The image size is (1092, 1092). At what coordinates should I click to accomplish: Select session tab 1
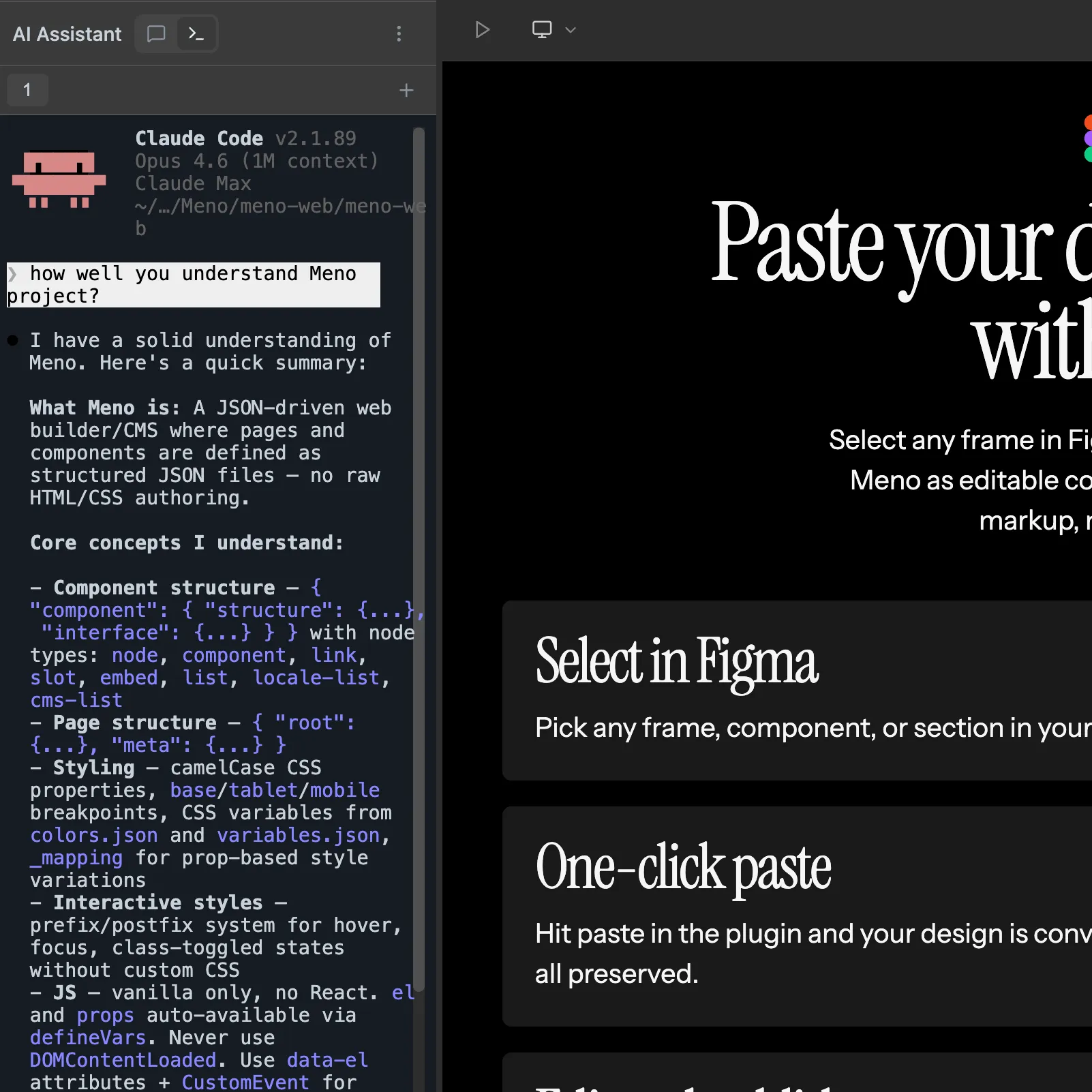tap(27, 90)
